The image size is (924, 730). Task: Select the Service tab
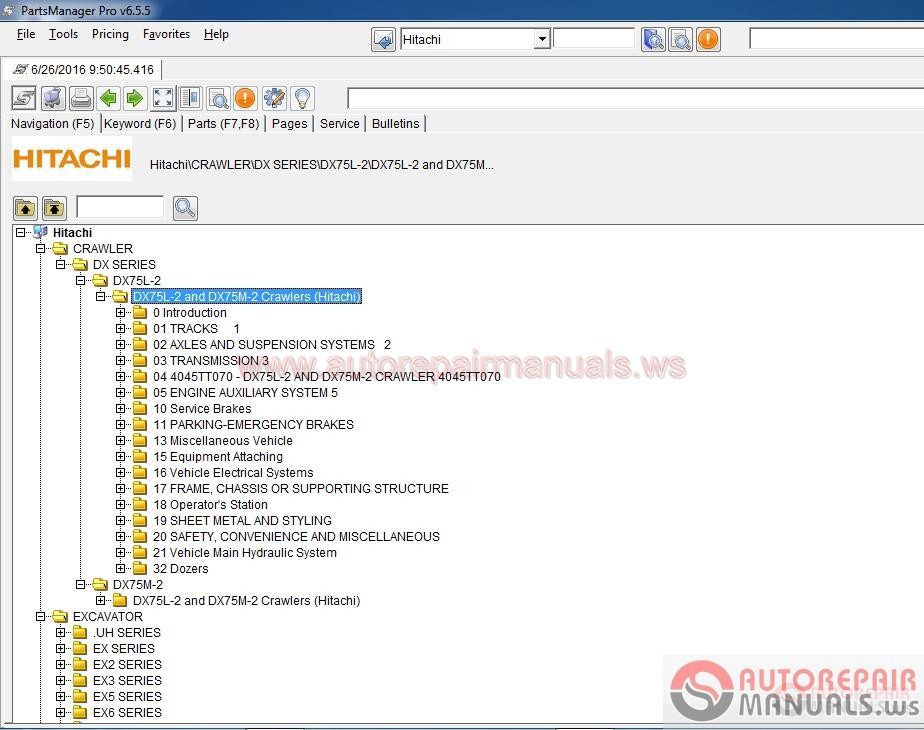pyautogui.click(x=339, y=123)
